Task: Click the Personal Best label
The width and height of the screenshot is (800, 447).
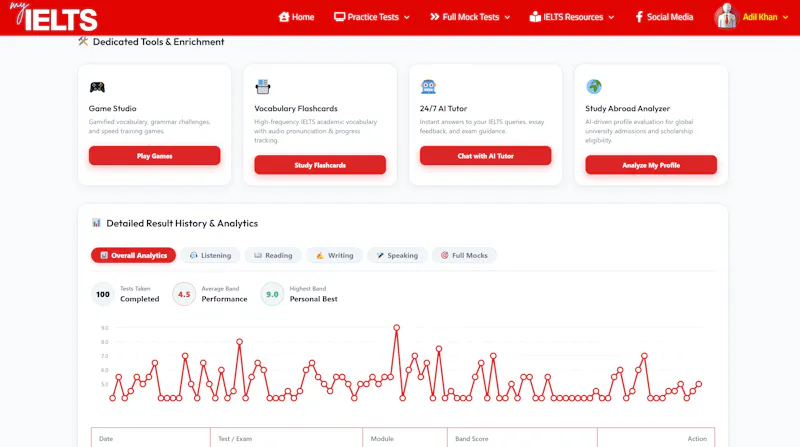Action: (313, 299)
